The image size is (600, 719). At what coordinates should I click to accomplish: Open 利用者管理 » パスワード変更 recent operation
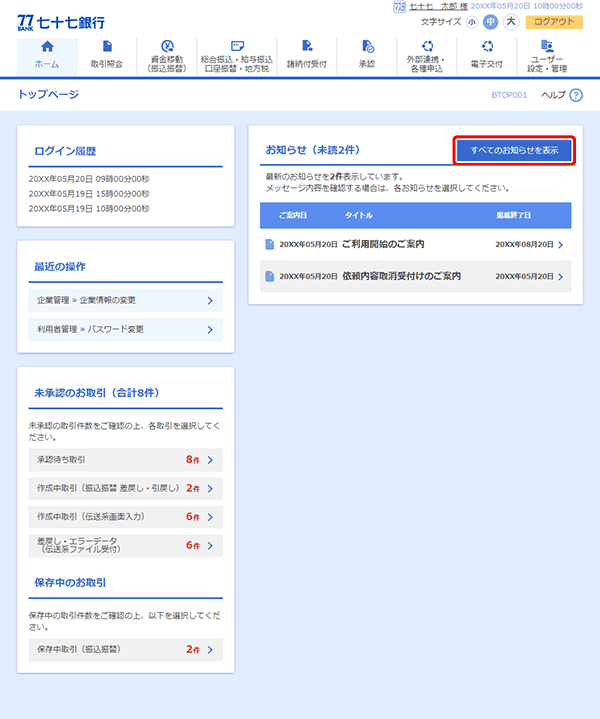coord(126,329)
